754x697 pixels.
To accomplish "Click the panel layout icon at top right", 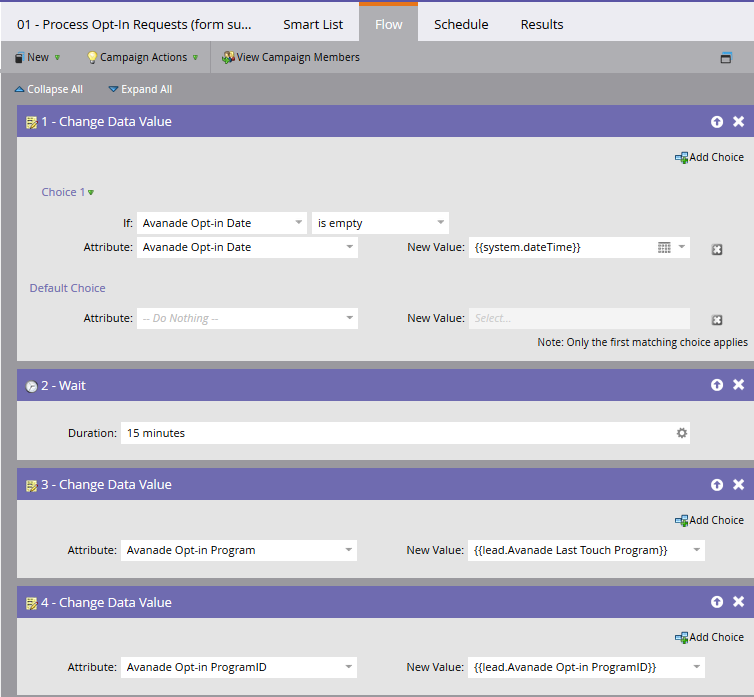I will pyautogui.click(x=726, y=58).
